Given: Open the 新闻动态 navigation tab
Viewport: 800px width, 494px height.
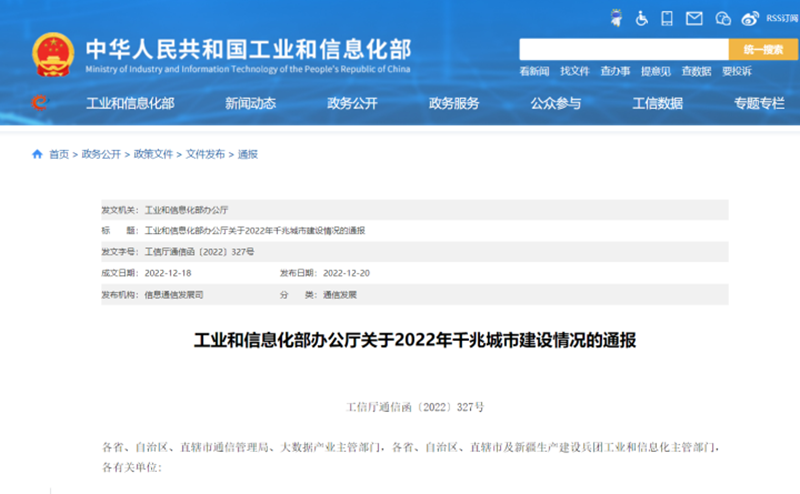Looking at the screenshot, I should click(x=250, y=103).
